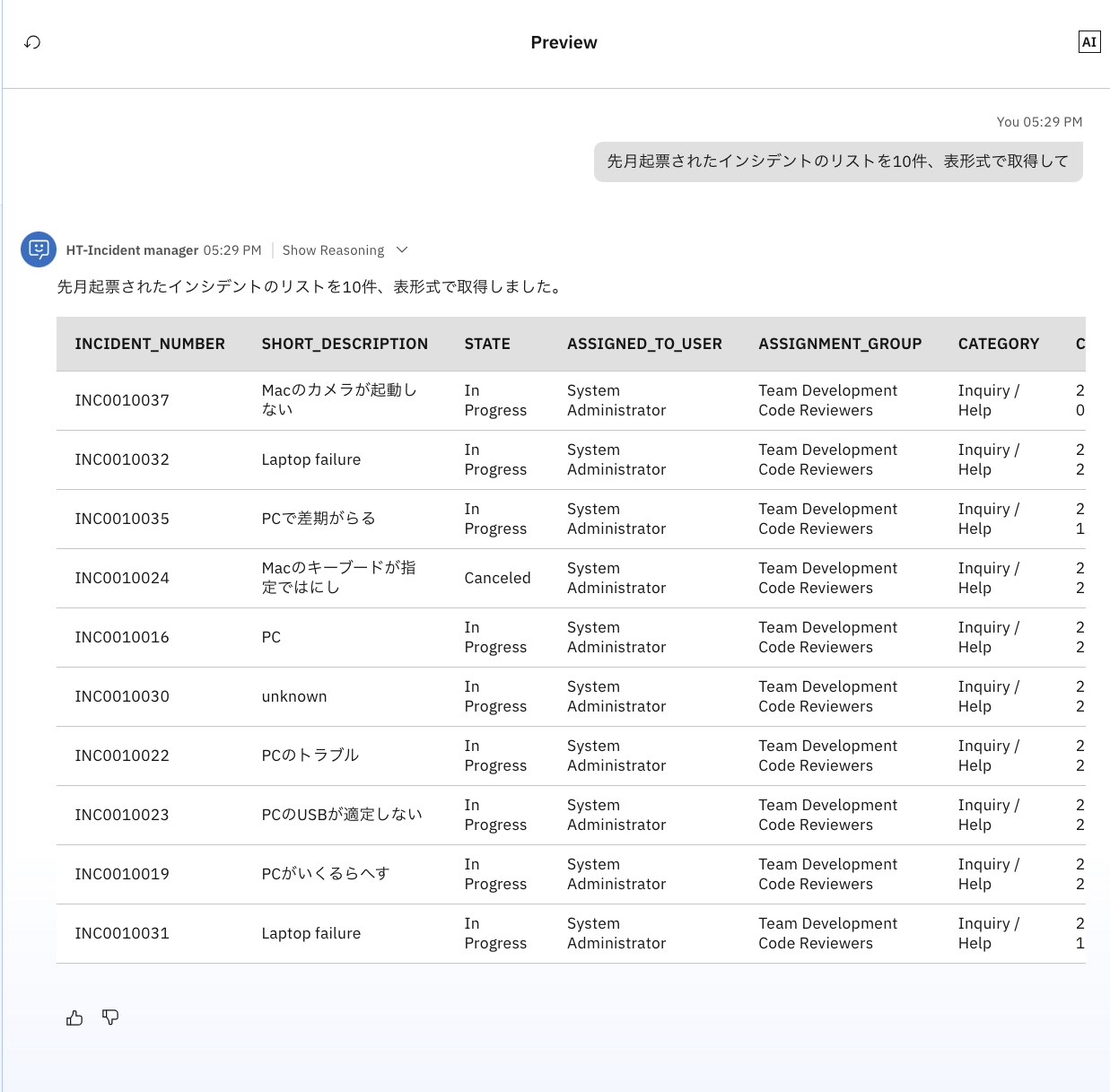Image resolution: width=1110 pixels, height=1092 pixels.
Task: Click the AI label icon
Action: pyautogui.click(x=1088, y=42)
